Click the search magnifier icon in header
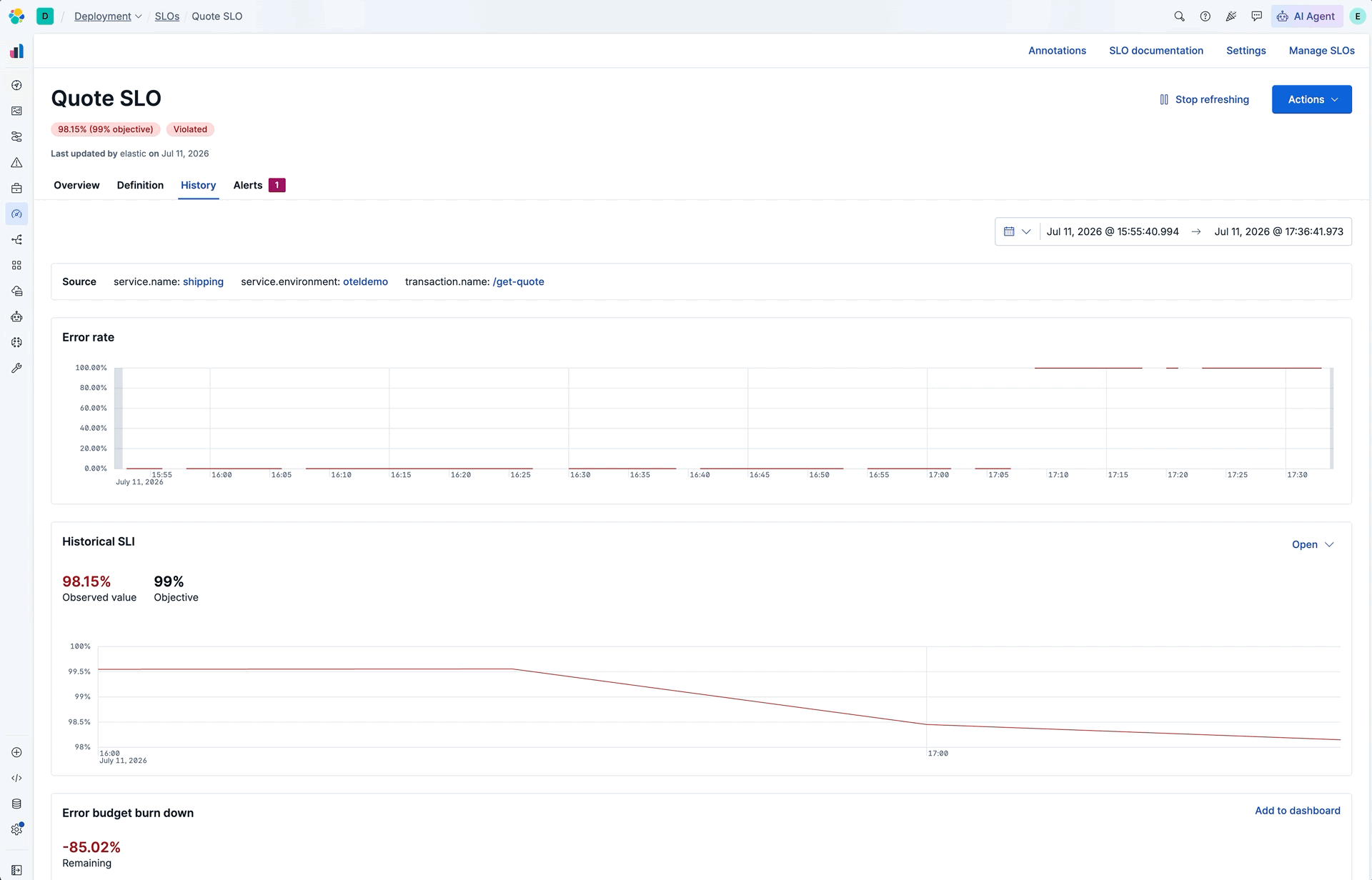 click(1179, 16)
